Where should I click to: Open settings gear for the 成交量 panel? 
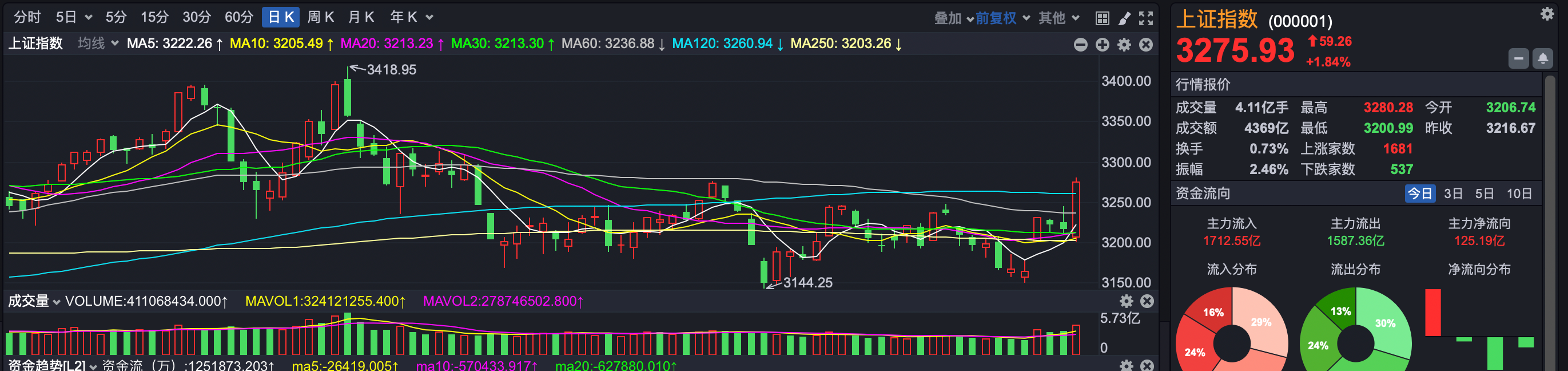point(1127,301)
